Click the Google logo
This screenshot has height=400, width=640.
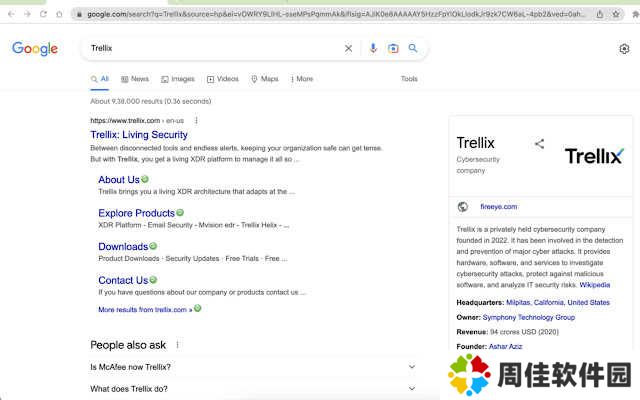pos(35,48)
